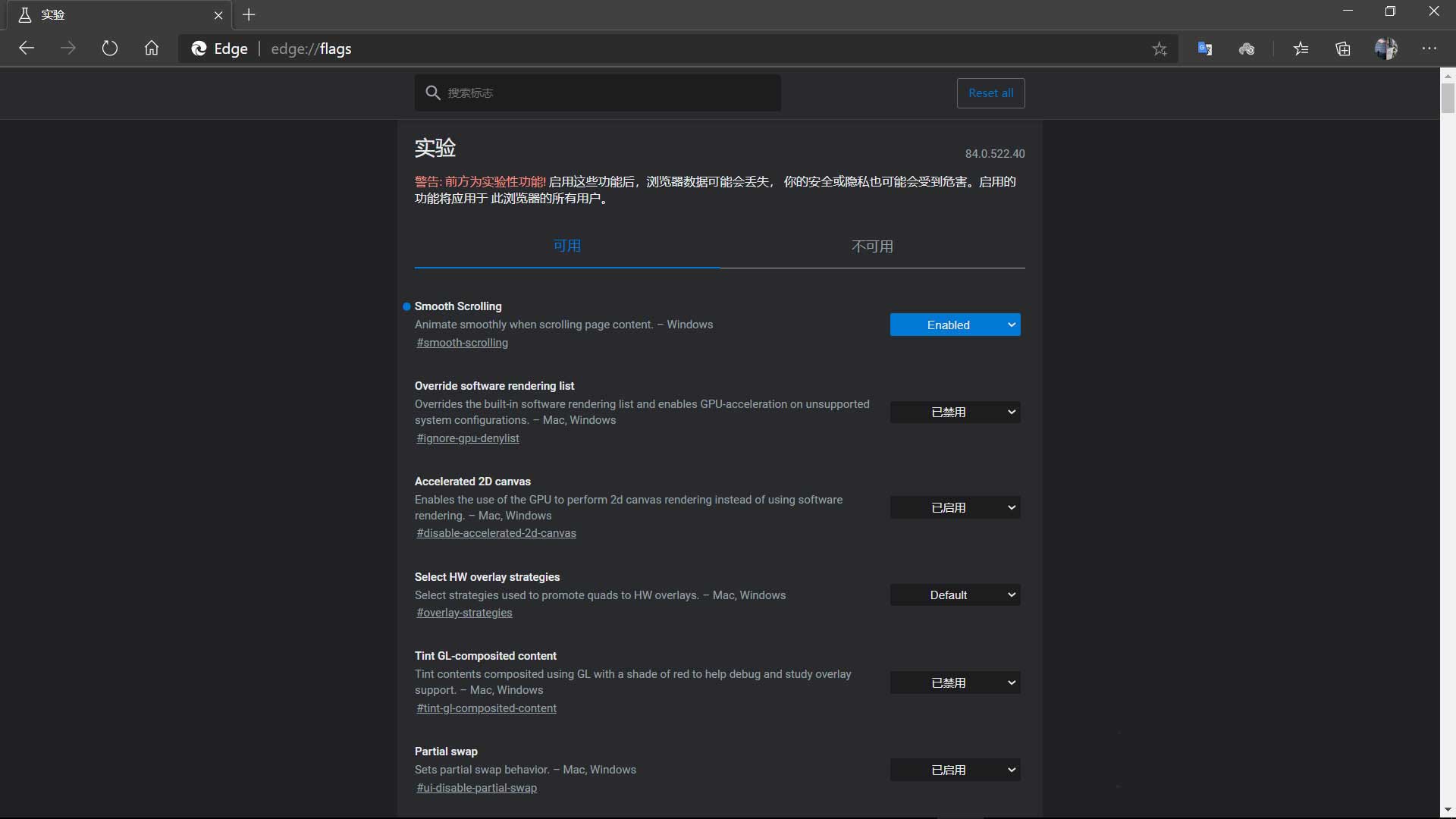Open the favorites list icon
The image size is (1456, 819).
[x=1301, y=49]
